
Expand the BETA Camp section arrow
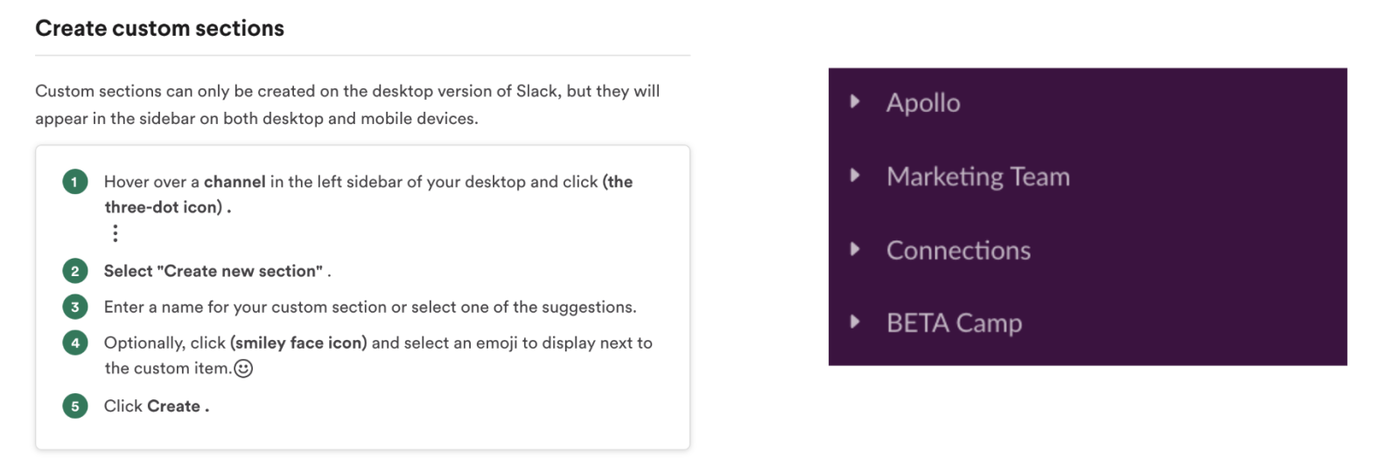(855, 322)
